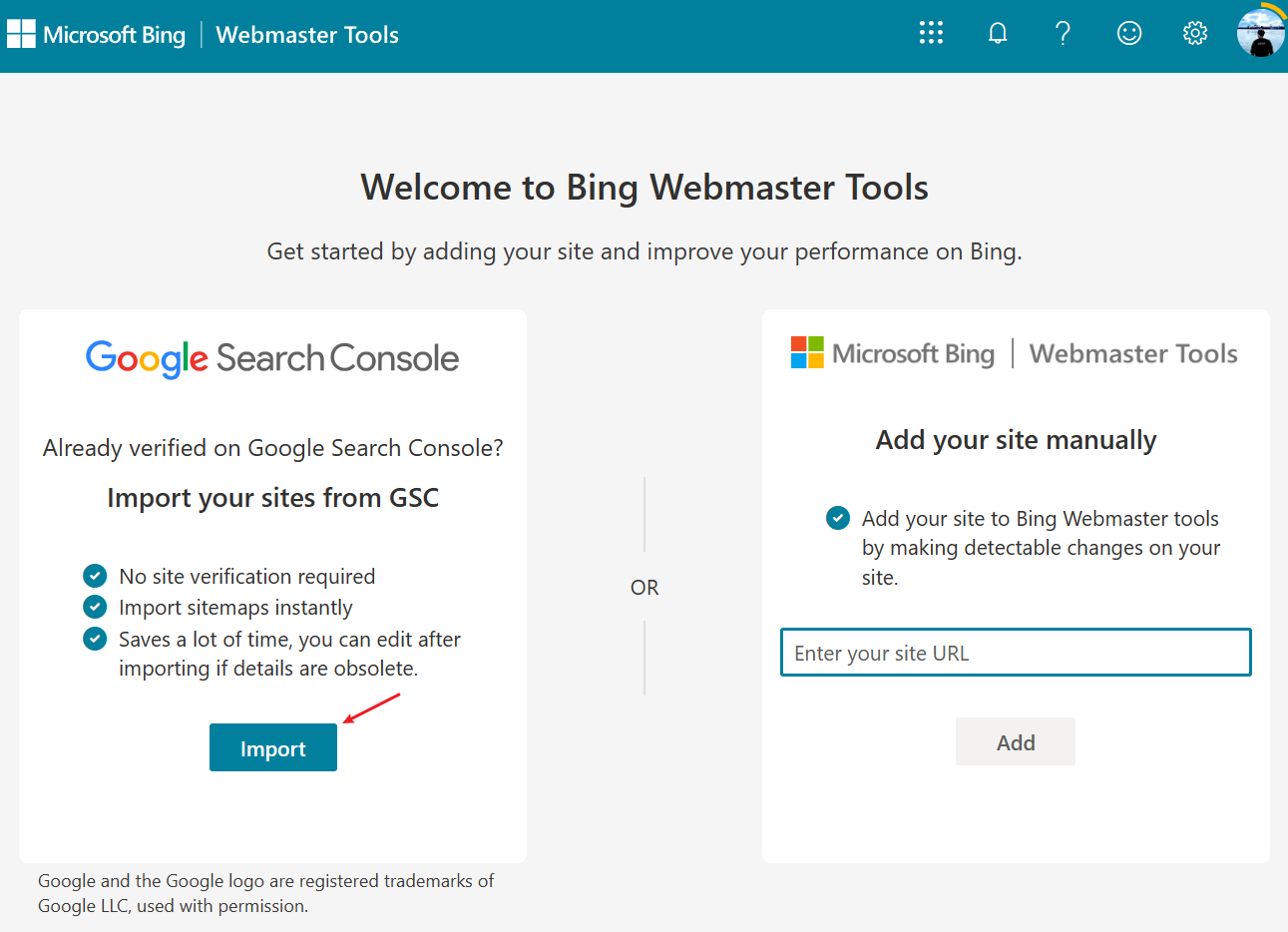Select the "Add your site manually" heading
This screenshot has width=1288, height=932.
(x=1016, y=440)
